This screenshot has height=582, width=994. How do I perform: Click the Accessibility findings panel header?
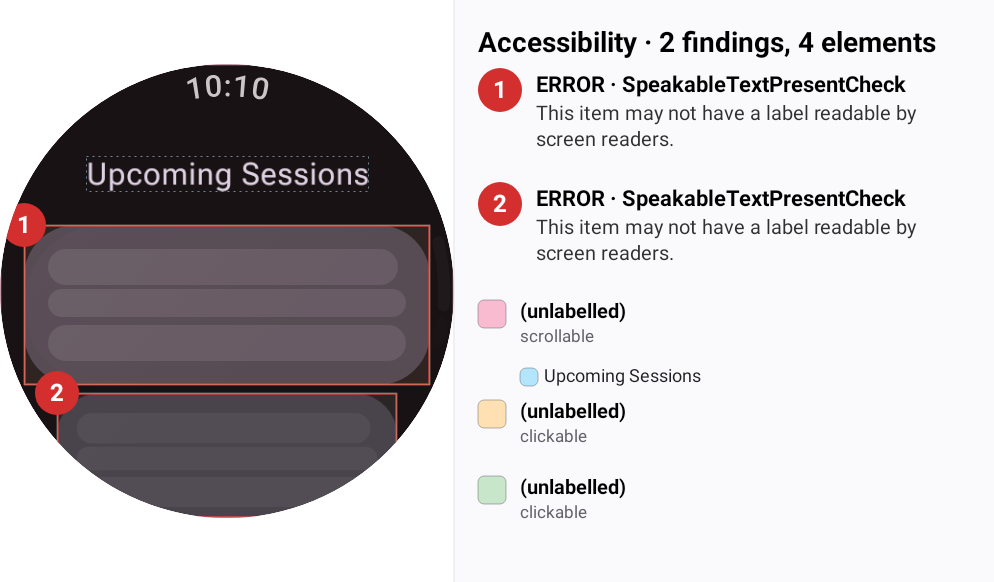(x=707, y=43)
